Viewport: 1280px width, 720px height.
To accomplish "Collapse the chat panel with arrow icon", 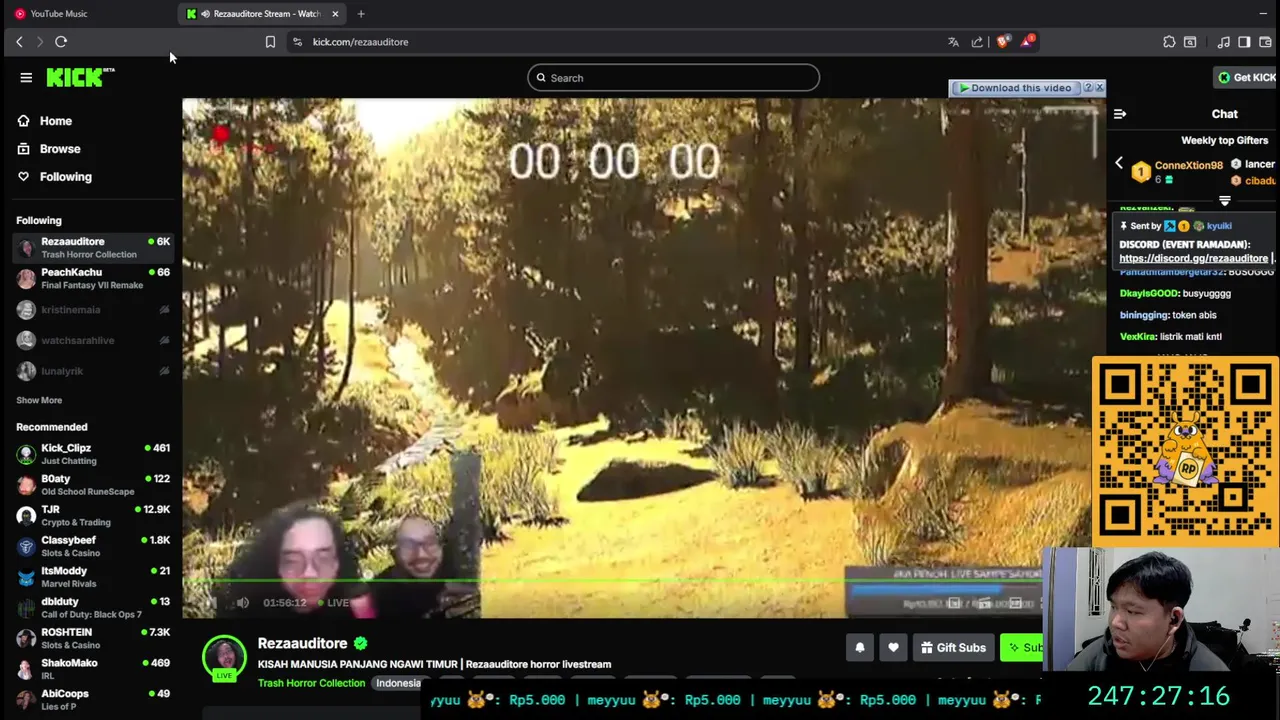I will 1120,114.
